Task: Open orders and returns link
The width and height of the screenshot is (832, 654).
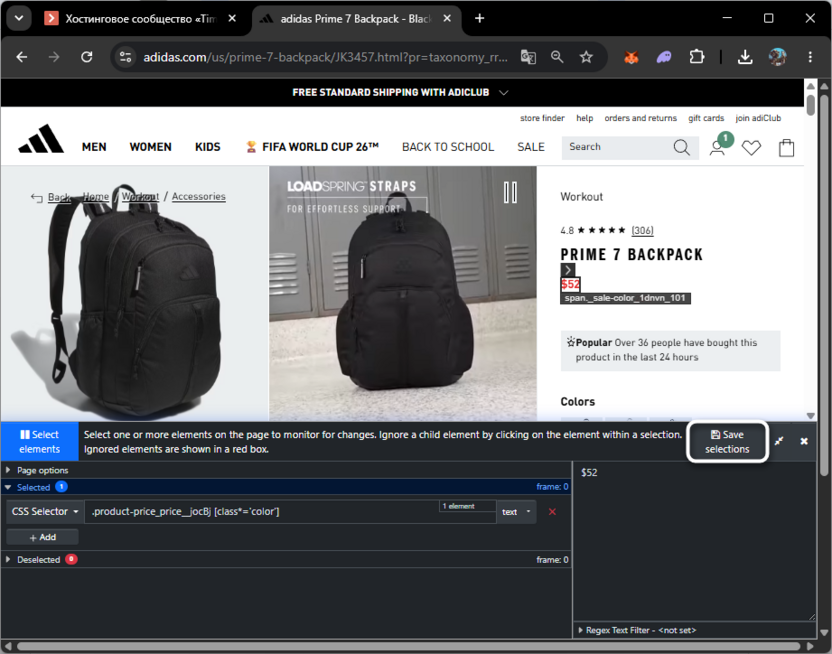Action: point(640,118)
